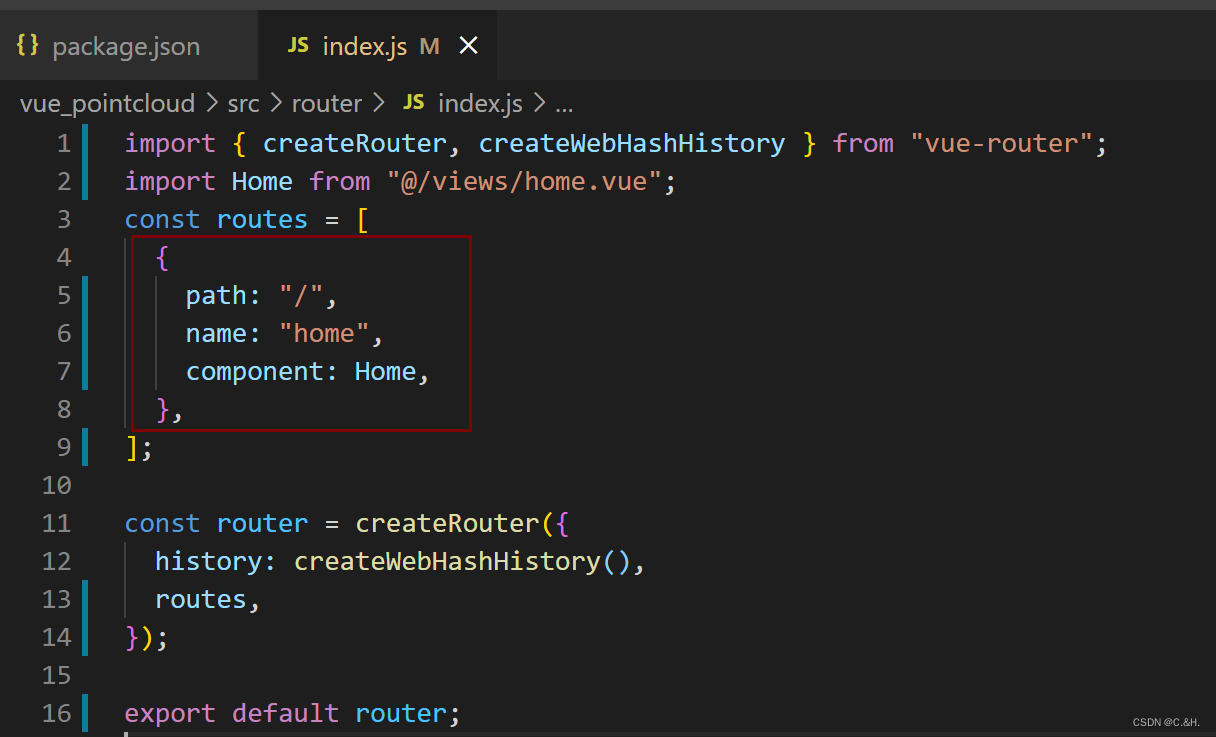Click index.js in the breadcrumb path

(x=480, y=103)
